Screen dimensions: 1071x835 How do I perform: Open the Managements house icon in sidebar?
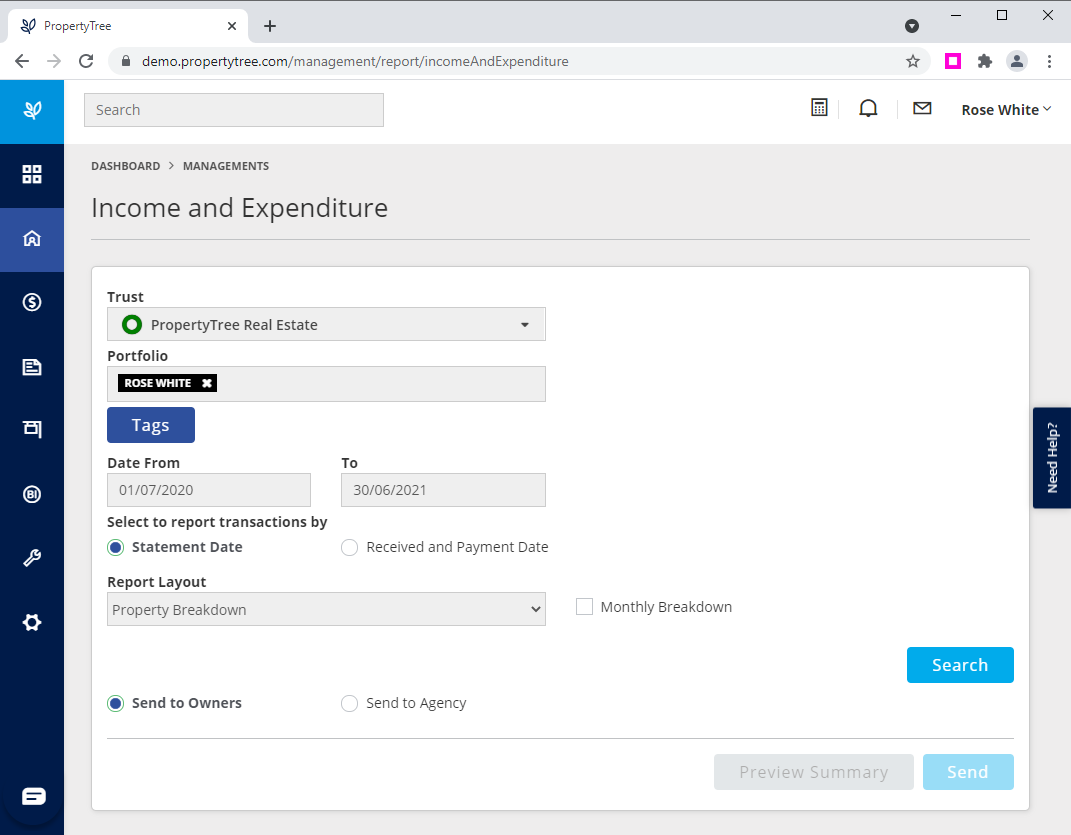tap(32, 238)
